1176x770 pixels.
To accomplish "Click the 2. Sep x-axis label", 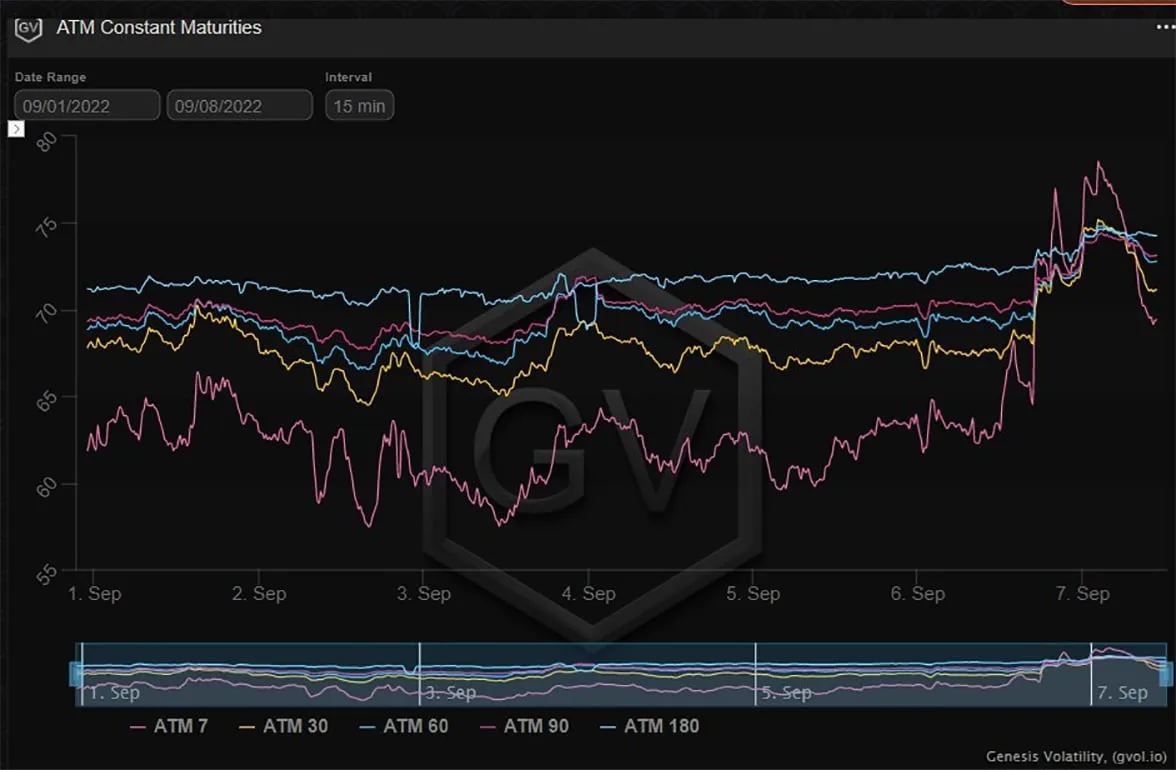I will 259,593.
